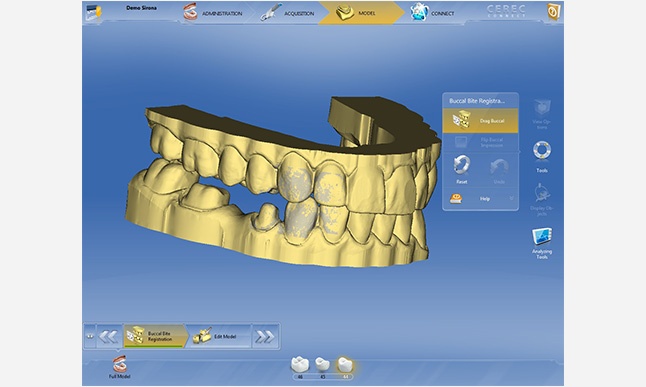Expand the Help section chevron
The width and height of the screenshot is (646, 387).
(x=511, y=198)
